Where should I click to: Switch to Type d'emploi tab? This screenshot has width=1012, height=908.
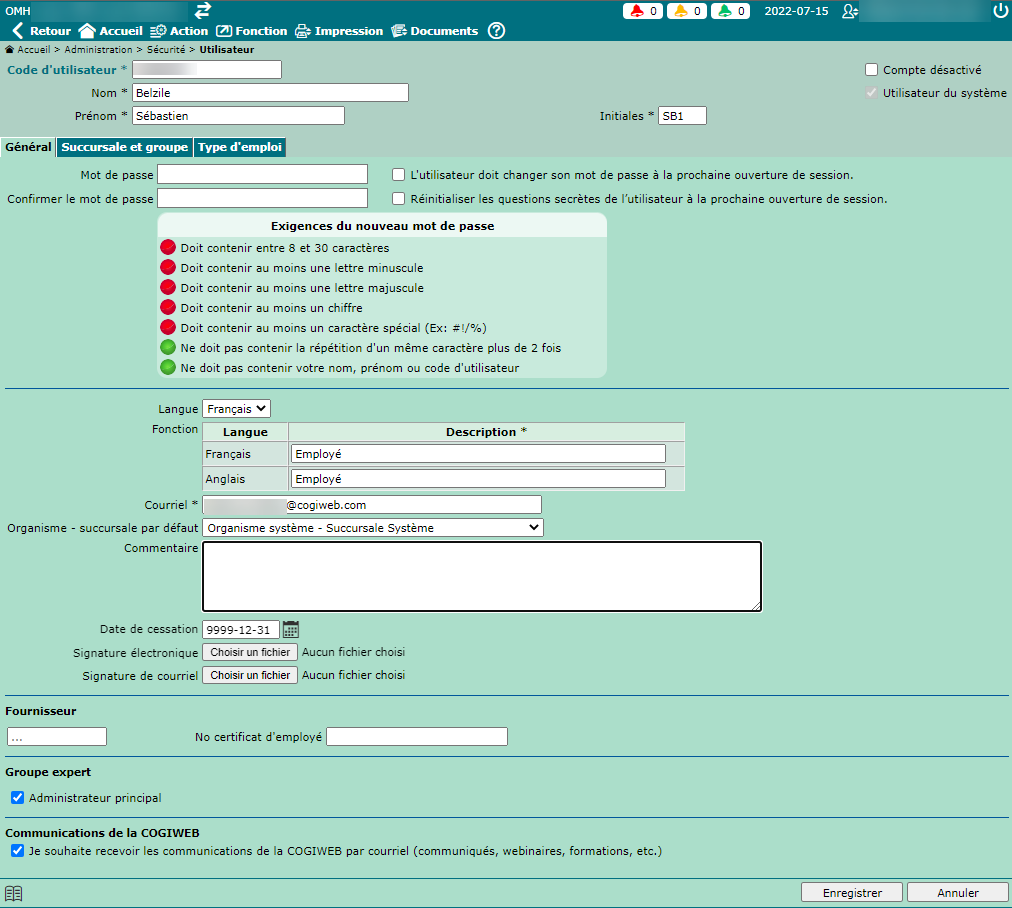pos(240,147)
